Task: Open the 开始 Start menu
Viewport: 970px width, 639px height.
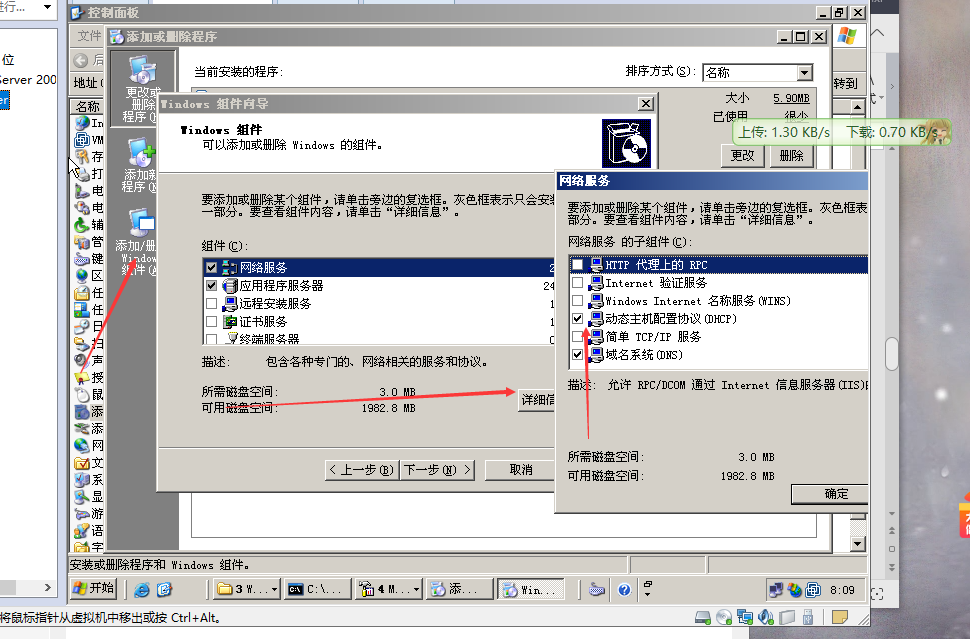Action: click(x=93, y=589)
